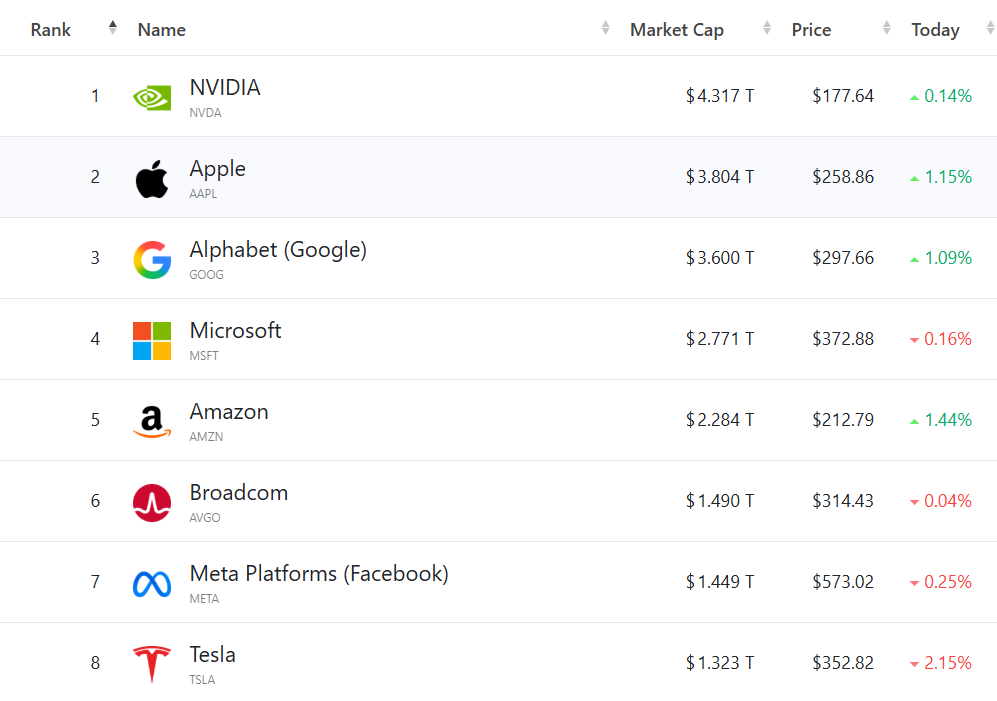Click the Tesla logo icon
The image size is (997, 701).
[152, 664]
